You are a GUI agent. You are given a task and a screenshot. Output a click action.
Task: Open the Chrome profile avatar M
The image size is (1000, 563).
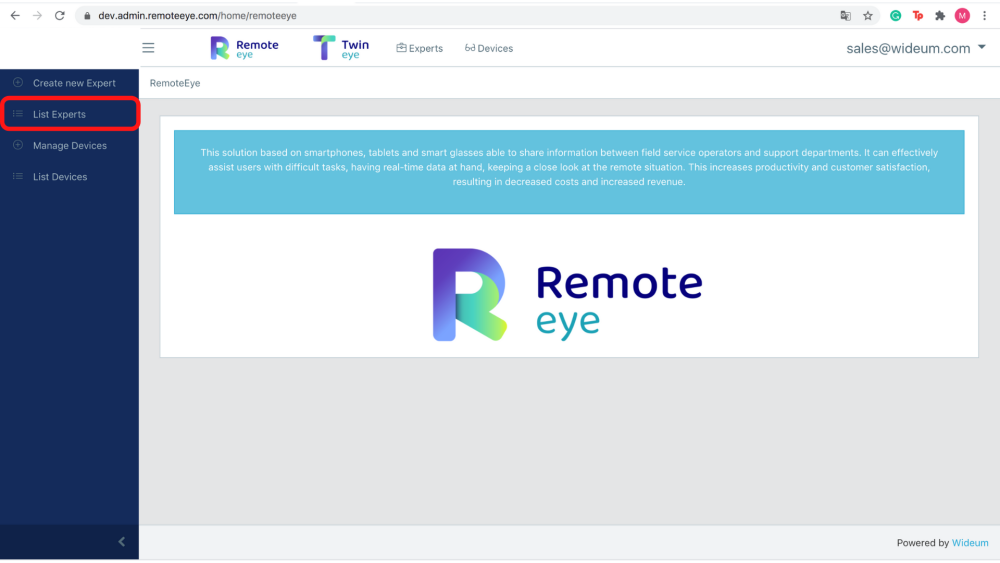pyautogui.click(x=962, y=16)
